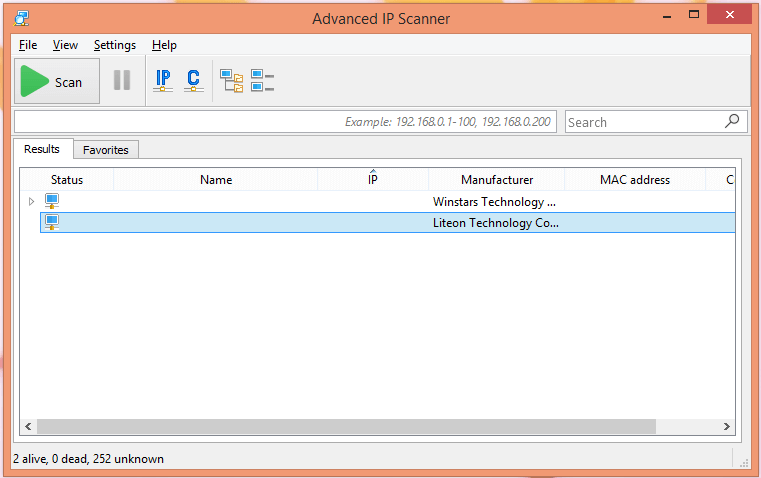Image resolution: width=761 pixels, height=478 pixels.
Task: Sort by the Manufacturer column header
Action: point(497,180)
